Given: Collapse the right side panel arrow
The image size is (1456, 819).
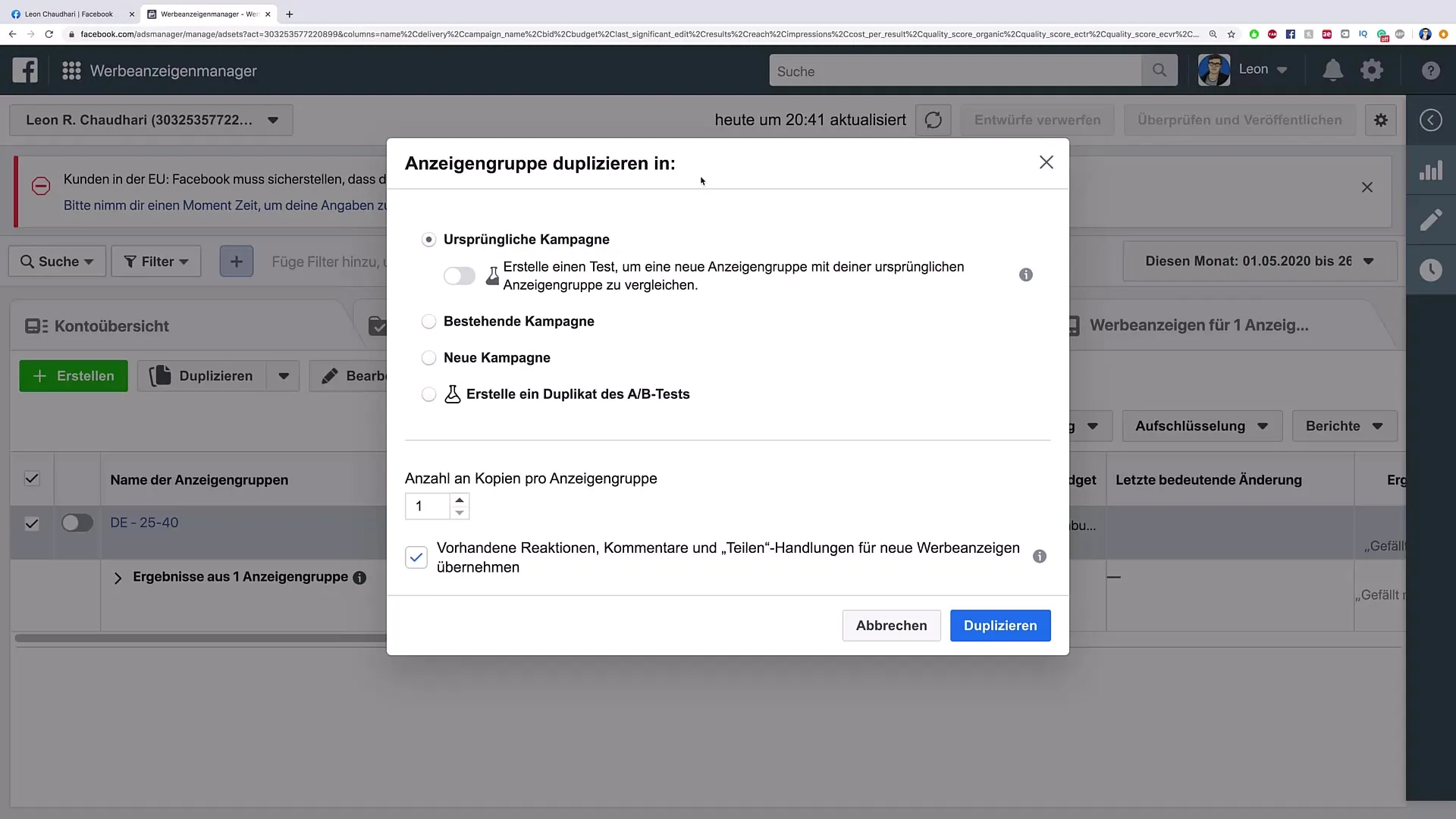Looking at the screenshot, I should click(1430, 120).
